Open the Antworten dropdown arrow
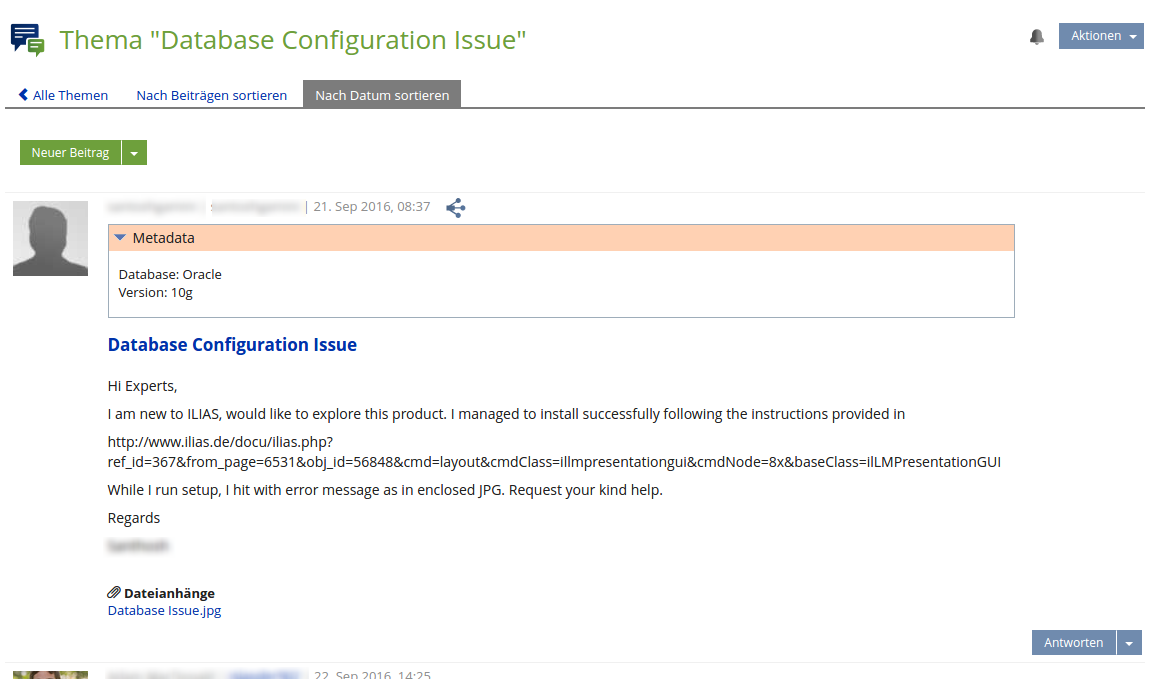The width and height of the screenshot is (1165, 679). 1129,643
